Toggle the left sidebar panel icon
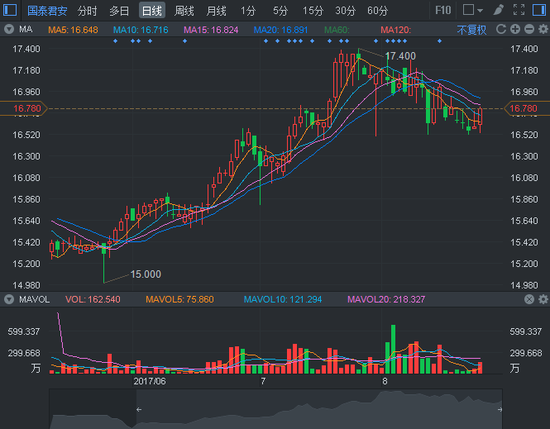Image resolution: width=550 pixels, height=429 pixels. coord(9,10)
